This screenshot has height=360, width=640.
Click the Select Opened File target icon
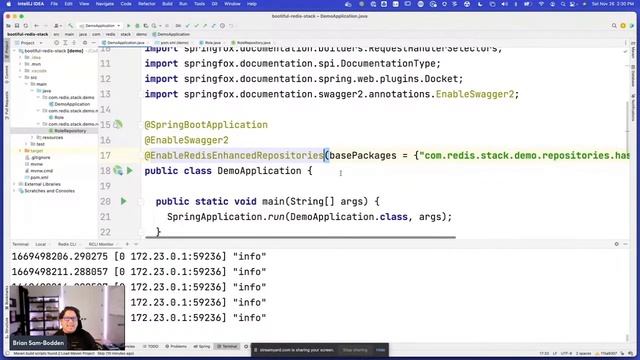click(x=56, y=42)
